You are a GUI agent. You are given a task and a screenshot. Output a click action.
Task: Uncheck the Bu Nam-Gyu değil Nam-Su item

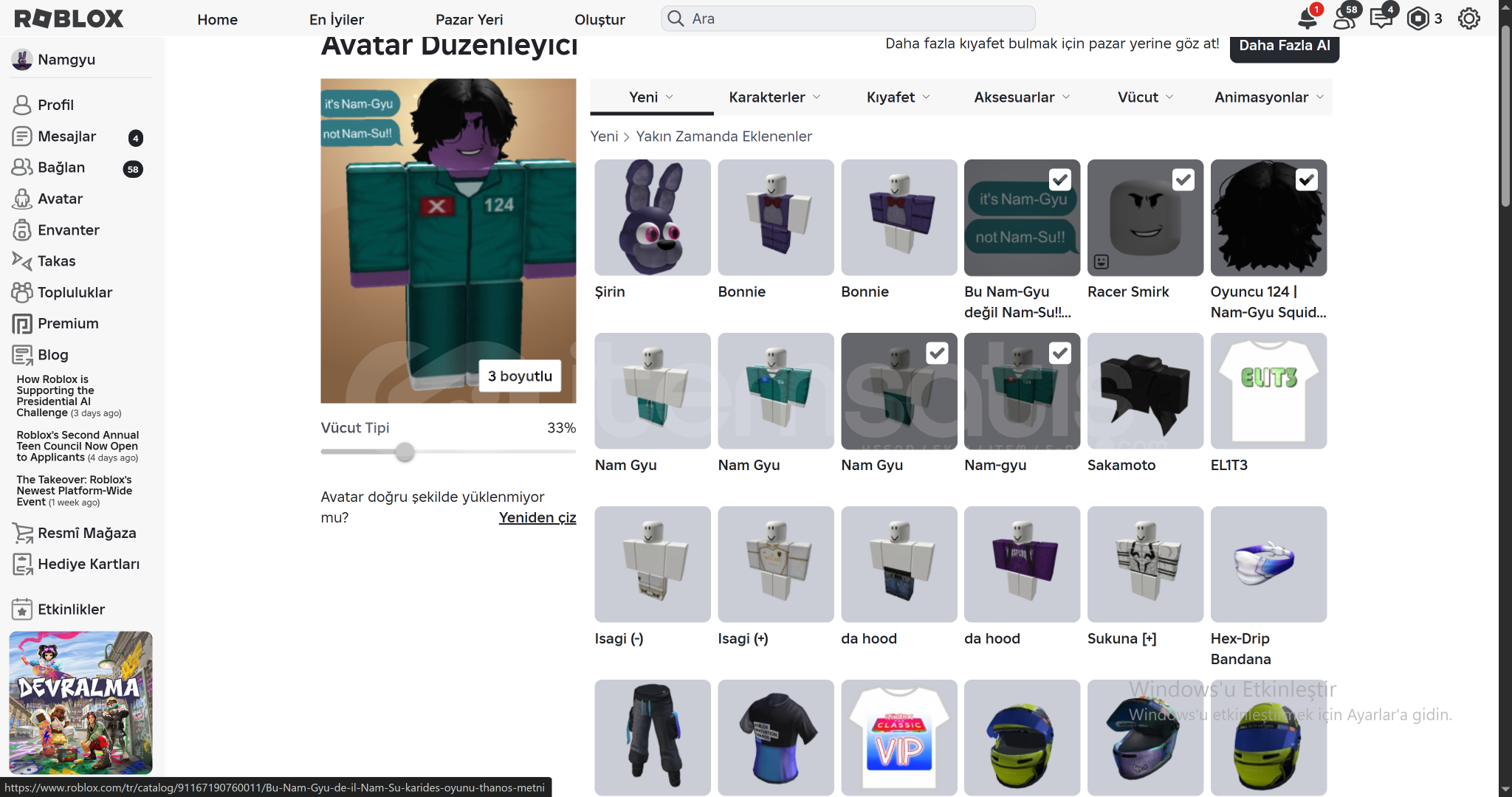coord(1060,179)
